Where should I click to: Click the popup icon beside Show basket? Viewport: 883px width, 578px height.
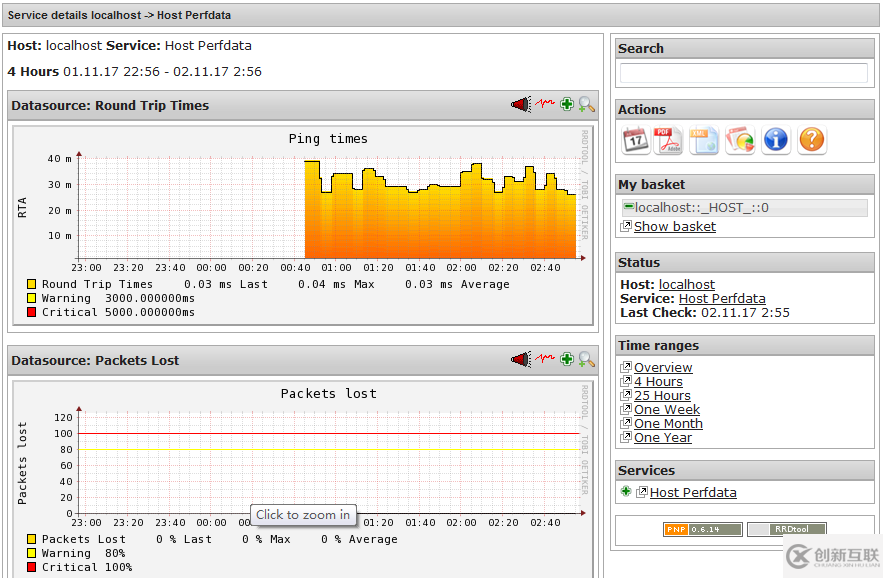[x=626, y=226]
